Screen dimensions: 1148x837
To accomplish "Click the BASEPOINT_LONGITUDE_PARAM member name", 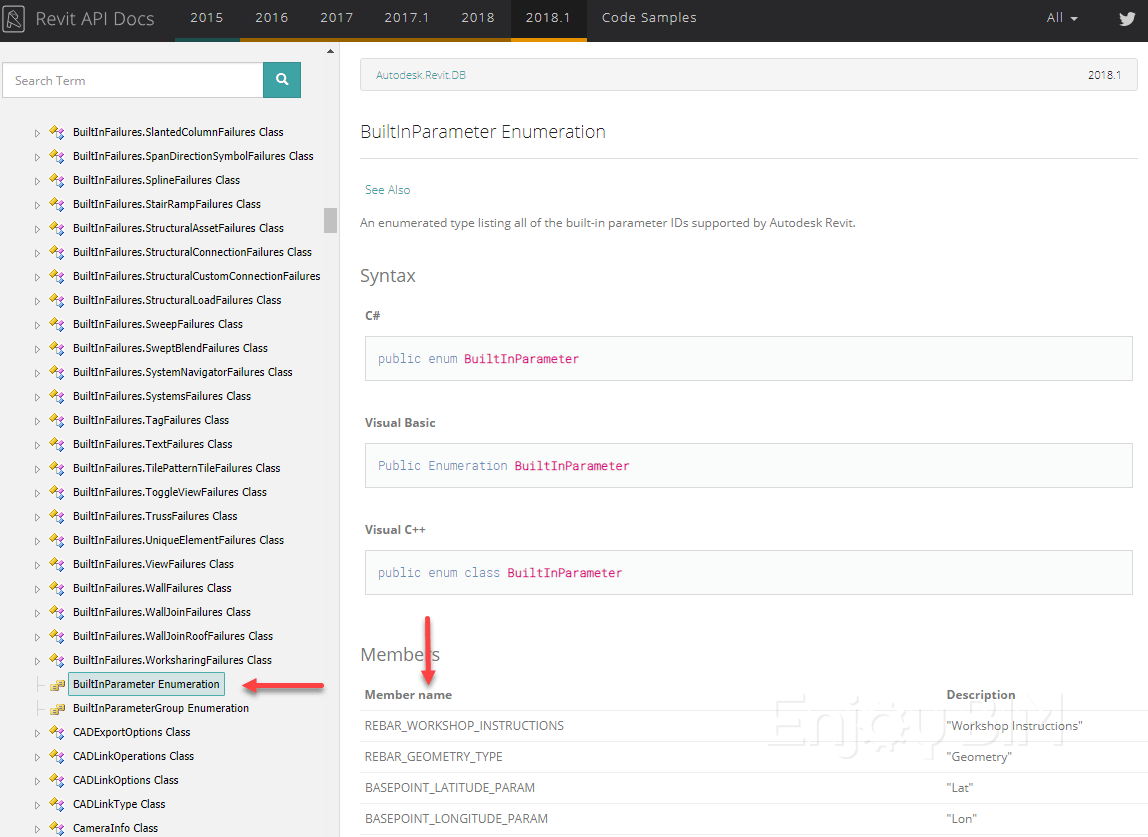I will 456,819.
